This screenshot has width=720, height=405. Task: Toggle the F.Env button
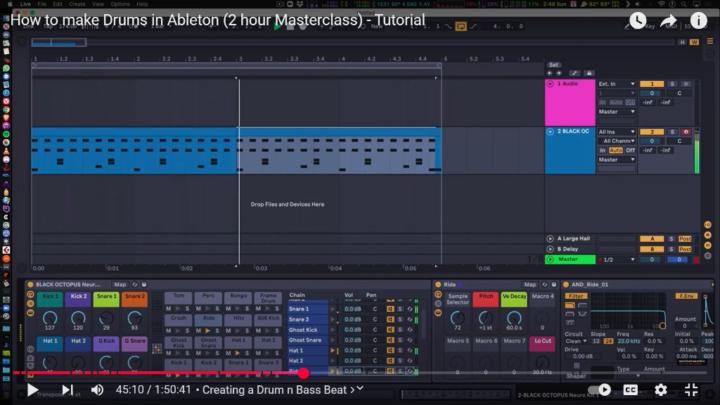click(686, 296)
